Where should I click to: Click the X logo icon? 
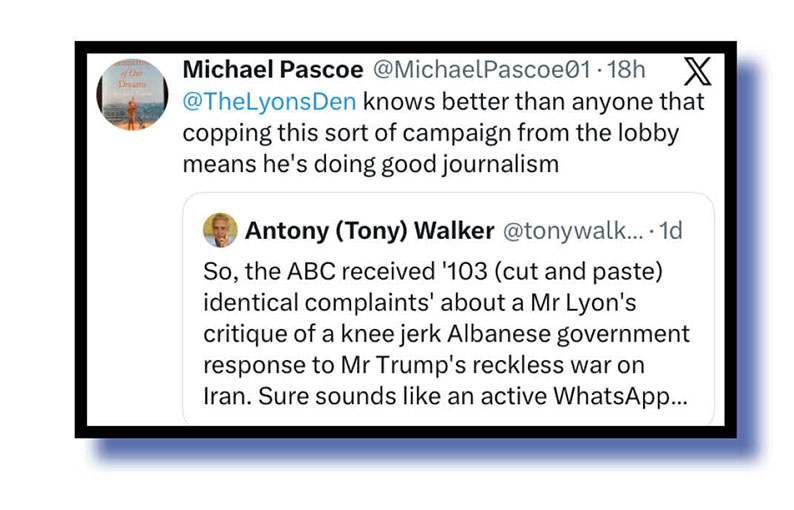(697, 70)
